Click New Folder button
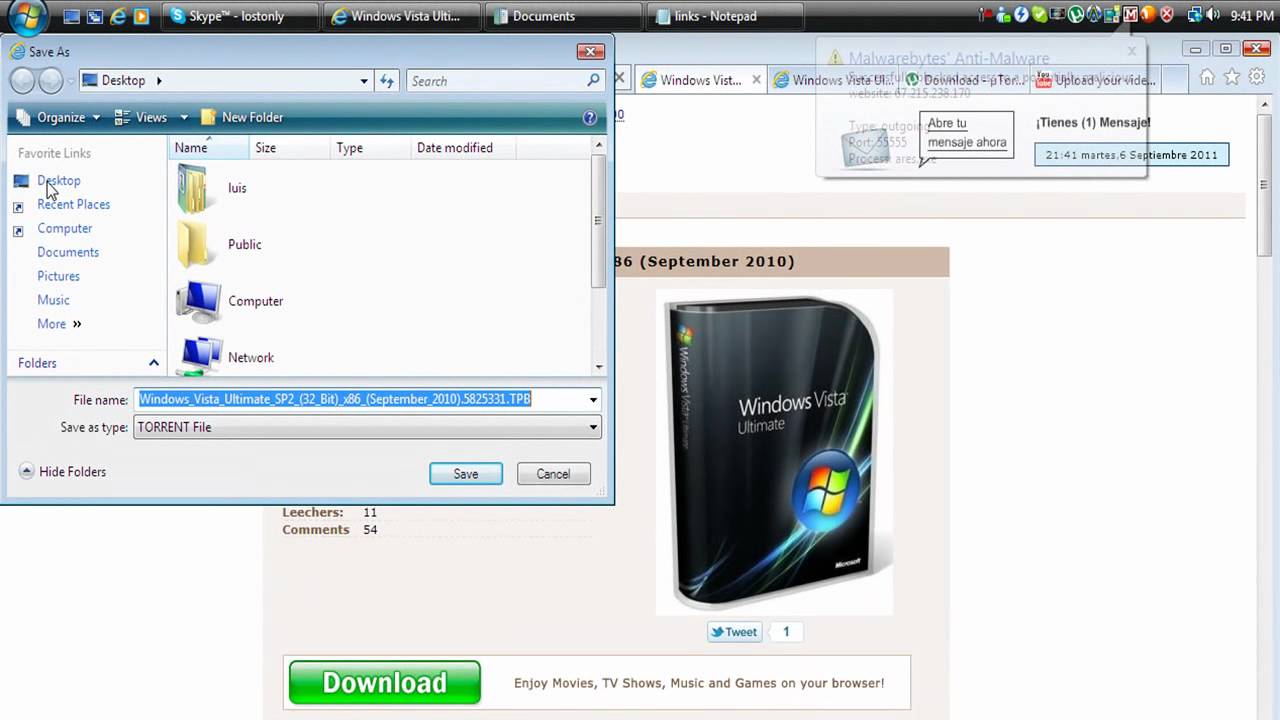Image resolution: width=1280 pixels, height=720 pixels. [242, 117]
